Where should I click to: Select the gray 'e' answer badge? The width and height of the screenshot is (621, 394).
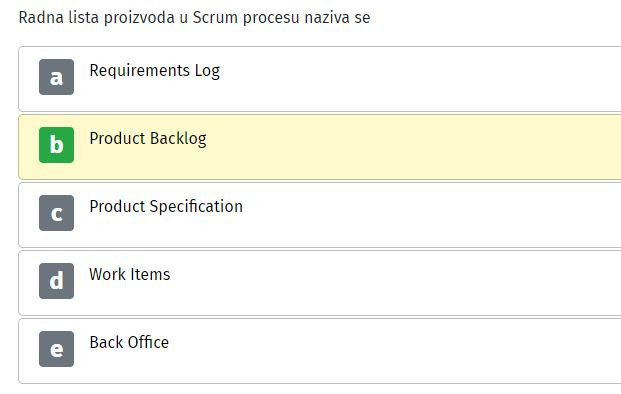pos(56,349)
